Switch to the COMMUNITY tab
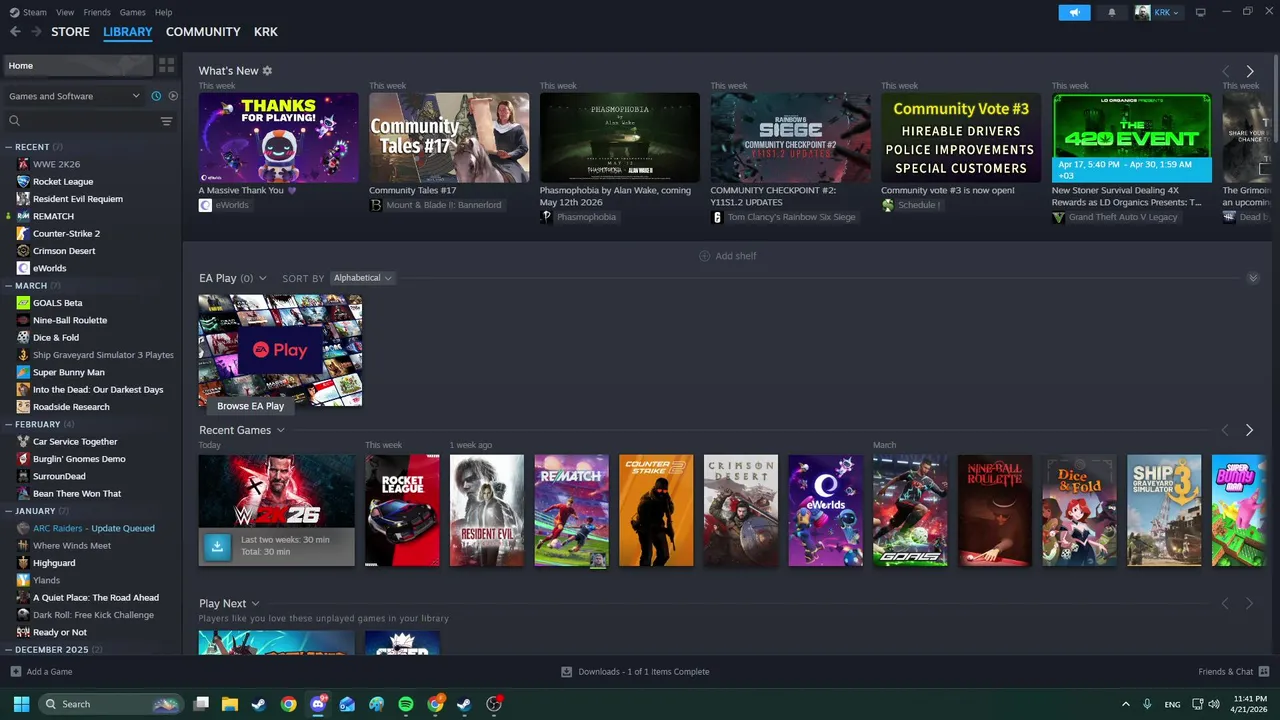Screen dimensions: 1280x720 click(203, 32)
